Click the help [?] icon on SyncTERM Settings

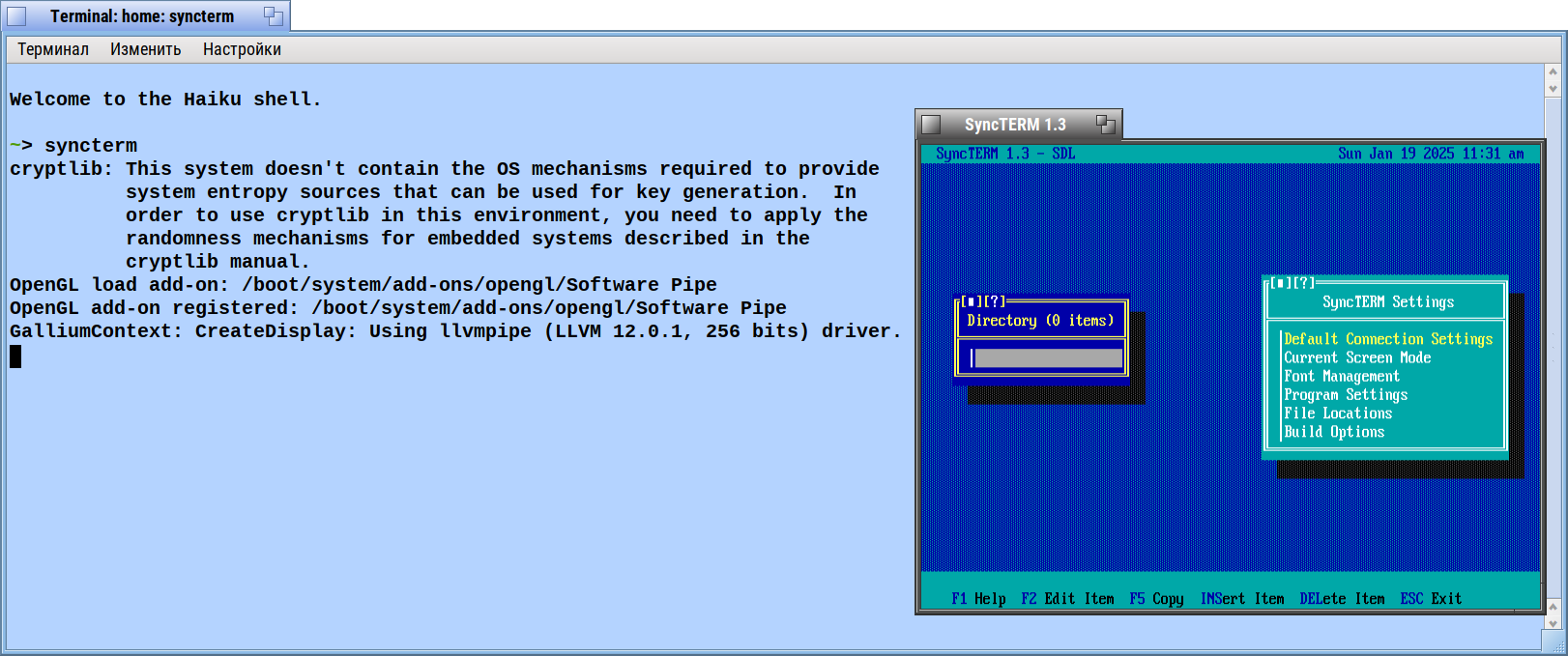point(1303,283)
